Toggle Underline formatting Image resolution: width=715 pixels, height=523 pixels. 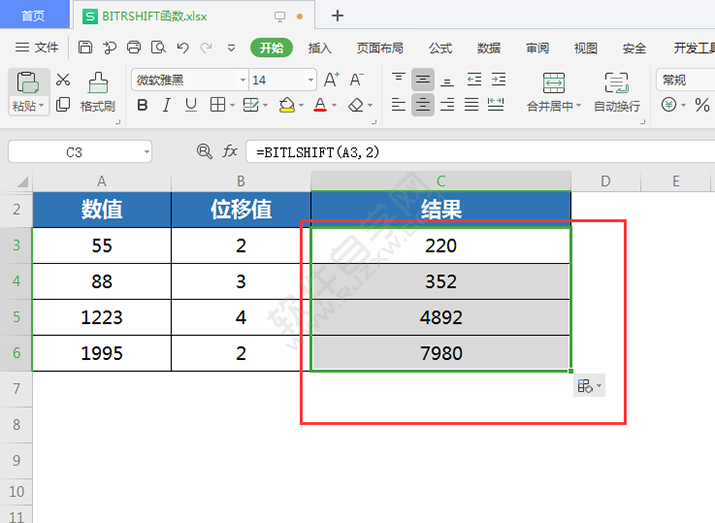coord(191,105)
